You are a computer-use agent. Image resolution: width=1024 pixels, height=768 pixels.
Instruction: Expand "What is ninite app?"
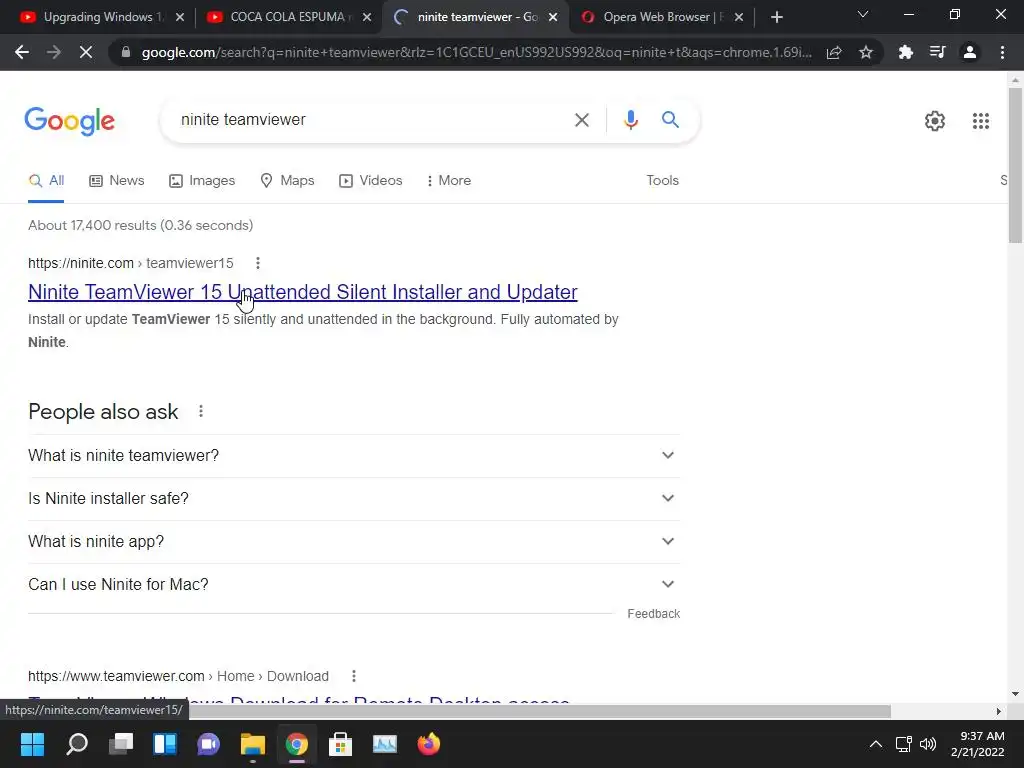pyautogui.click(x=354, y=541)
